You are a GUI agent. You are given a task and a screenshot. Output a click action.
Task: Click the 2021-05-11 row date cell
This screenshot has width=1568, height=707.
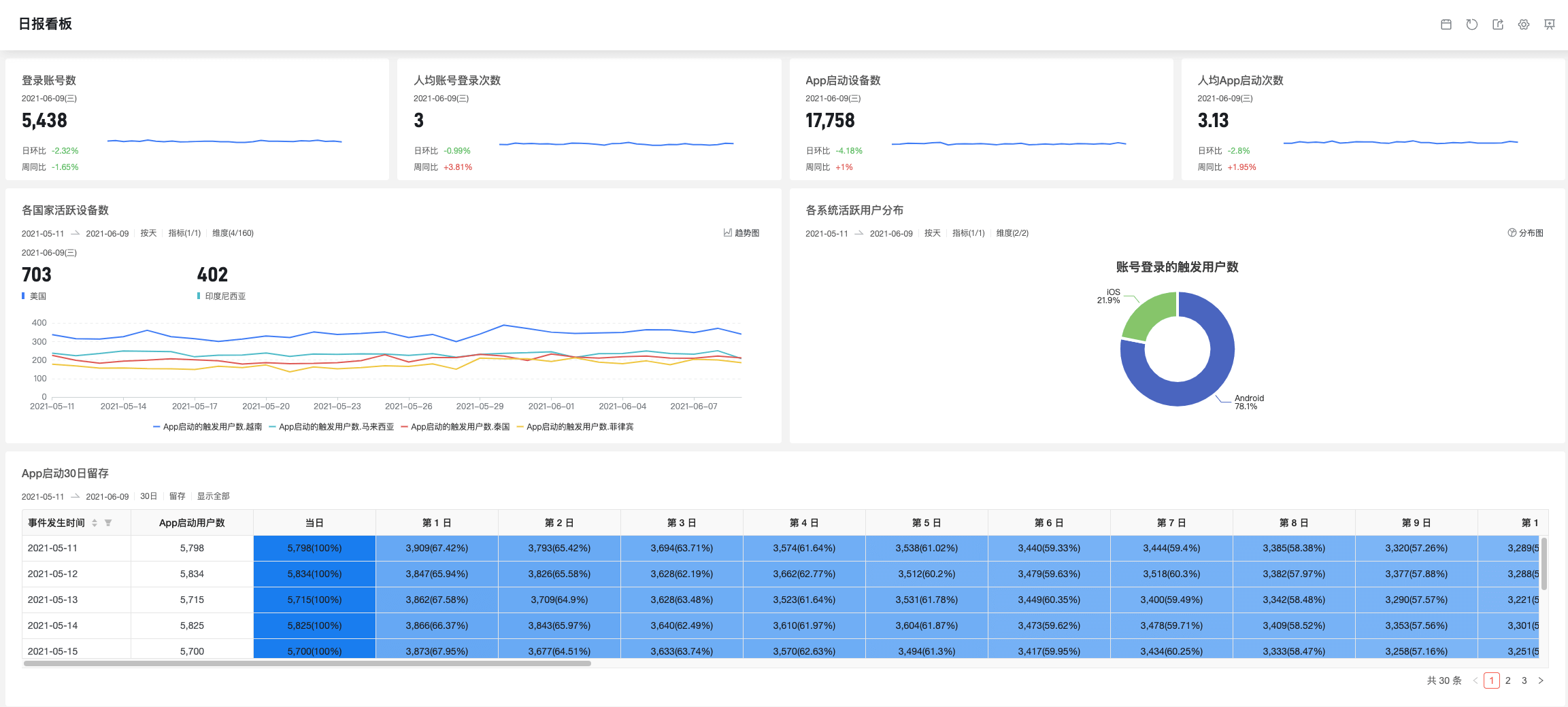pos(76,548)
